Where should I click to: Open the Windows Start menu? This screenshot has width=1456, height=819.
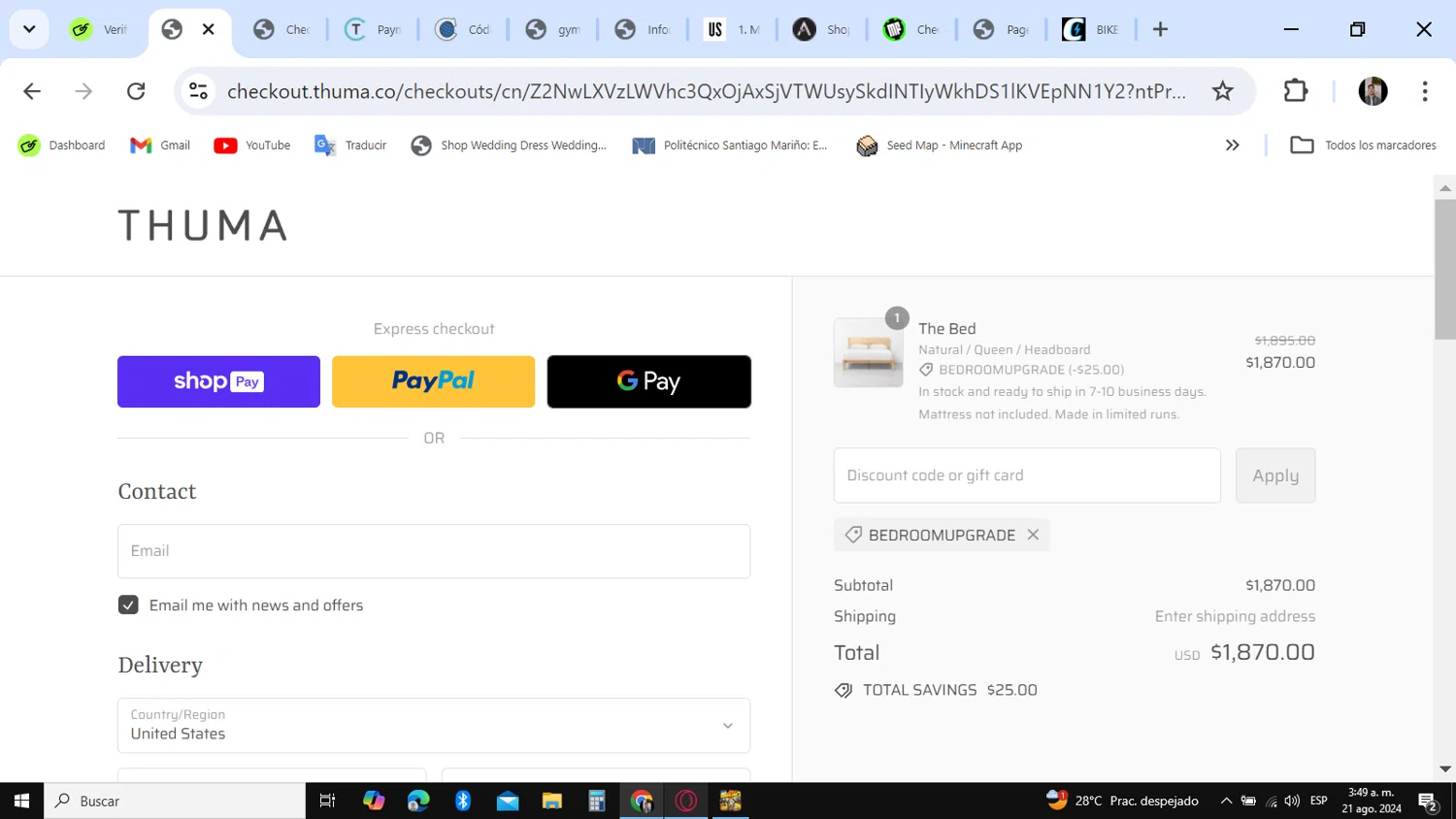[x=21, y=801]
